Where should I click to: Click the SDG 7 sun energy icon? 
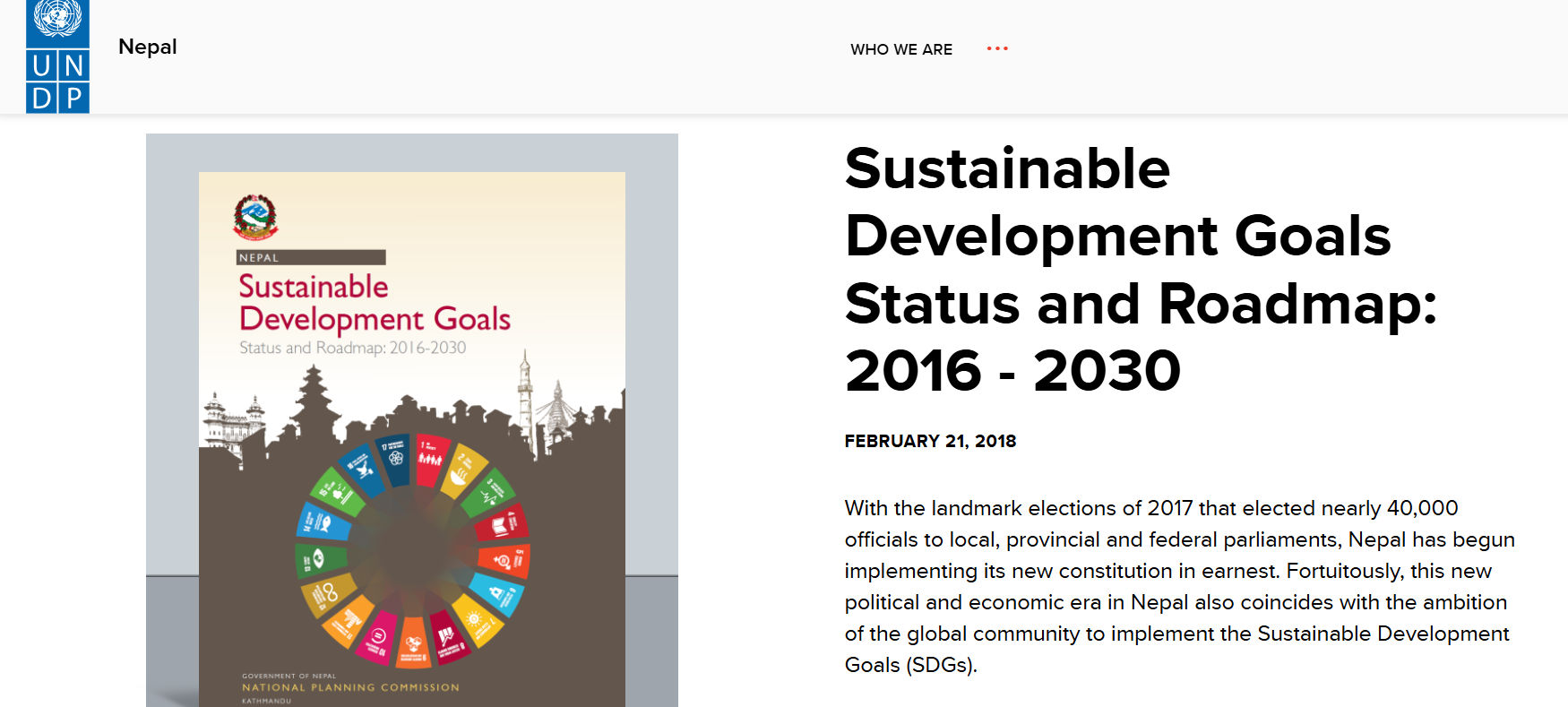tap(476, 622)
